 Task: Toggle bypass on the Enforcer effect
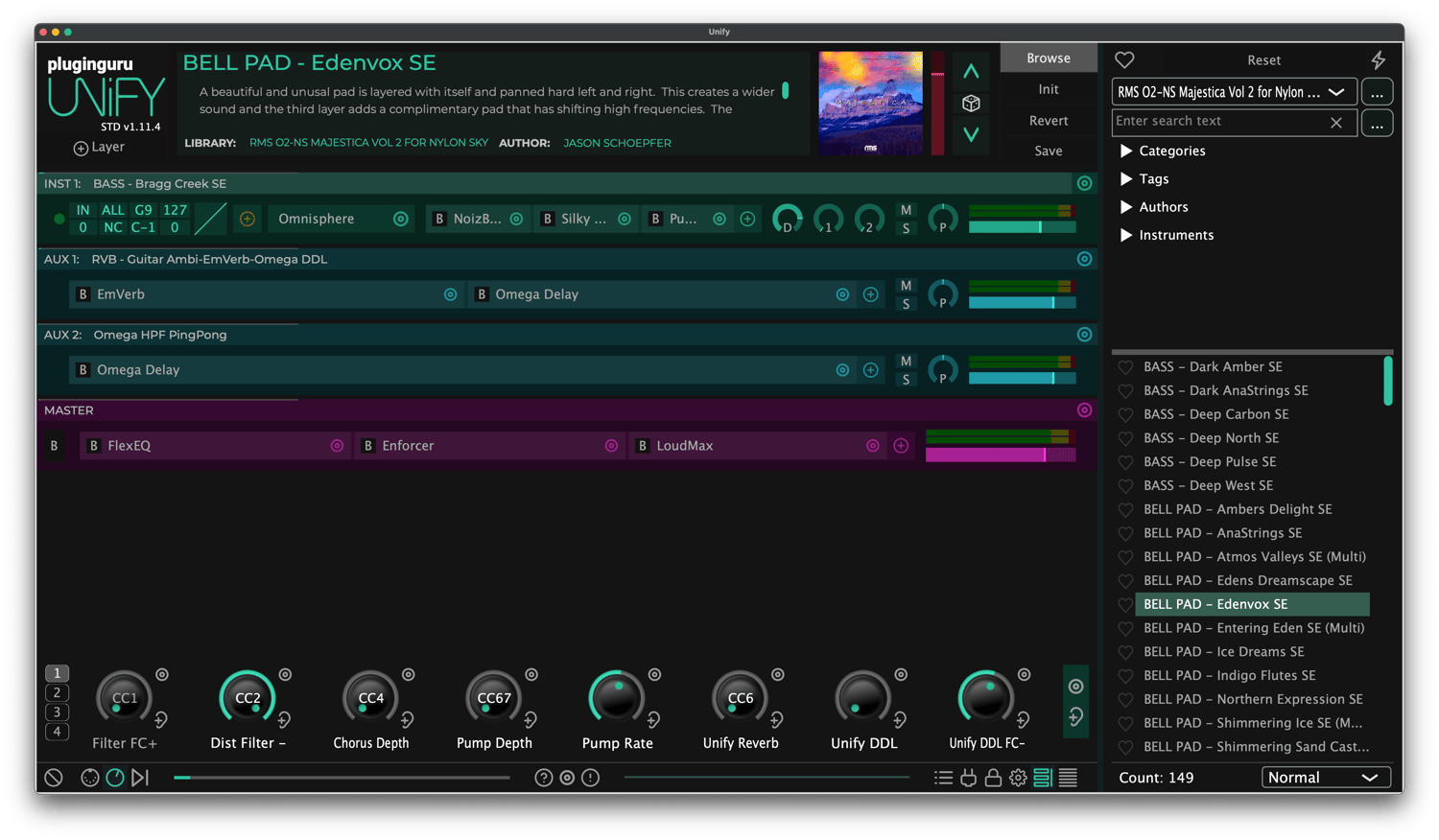click(x=367, y=446)
